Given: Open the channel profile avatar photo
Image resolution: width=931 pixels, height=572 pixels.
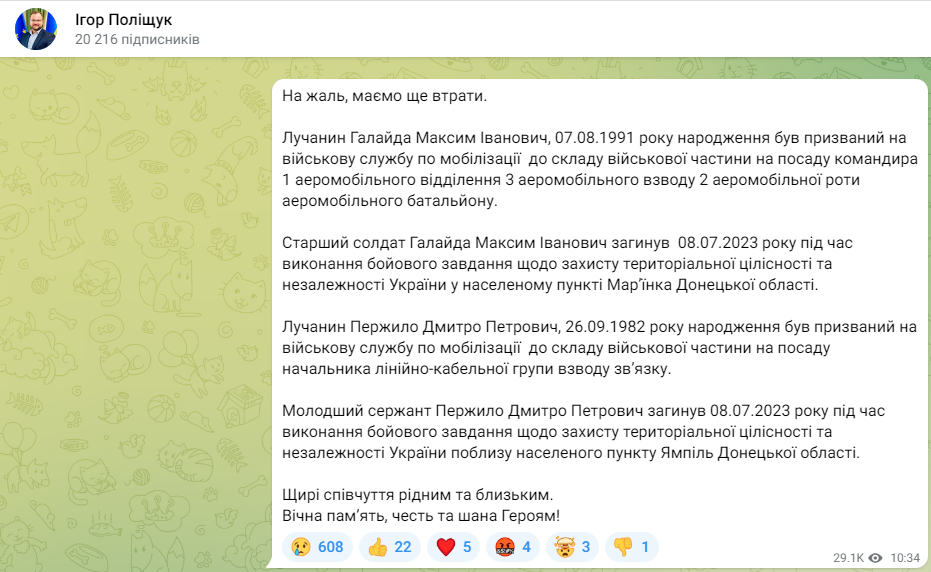Looking at the screenshot, I should tap(36, 29).
